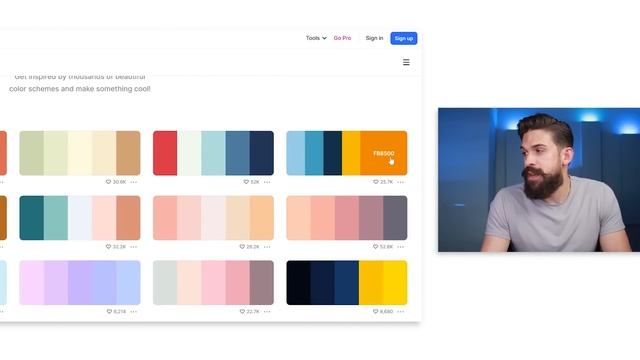Select the sage green swatch in the 30.6K palette
The image size is (640, 360).
[x=31, y=153]
